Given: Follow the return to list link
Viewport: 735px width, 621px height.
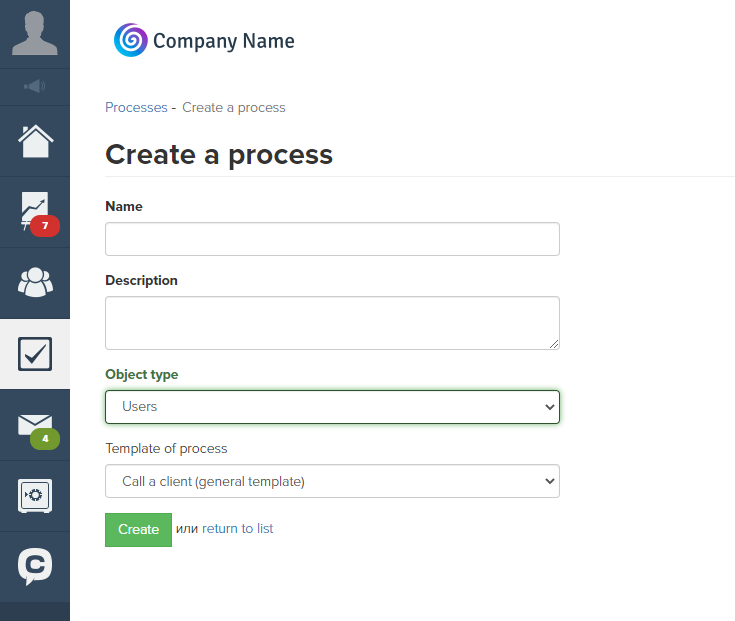Looking at the screenshot, I should pyautogui.click(x=238, y=529).
